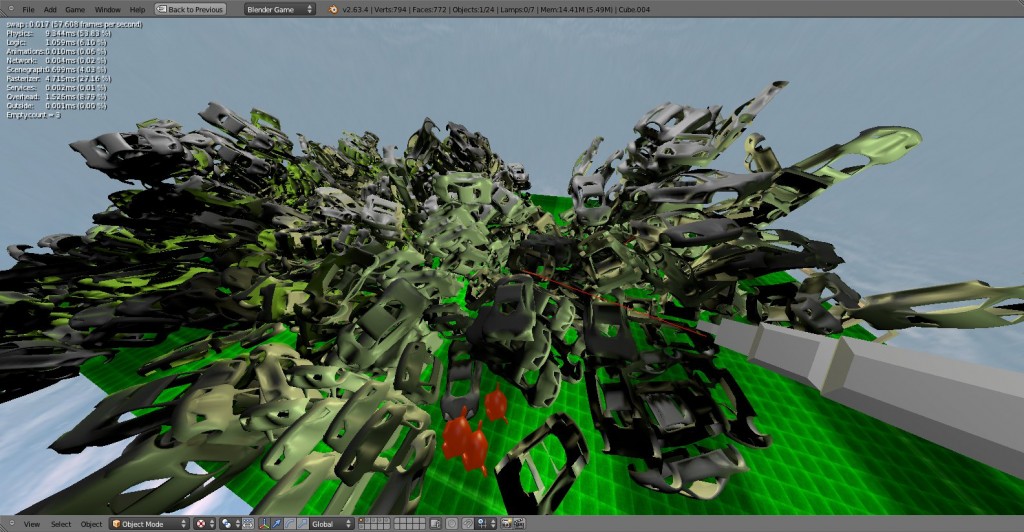Click the 3D view editor type icon

(12, 524)
